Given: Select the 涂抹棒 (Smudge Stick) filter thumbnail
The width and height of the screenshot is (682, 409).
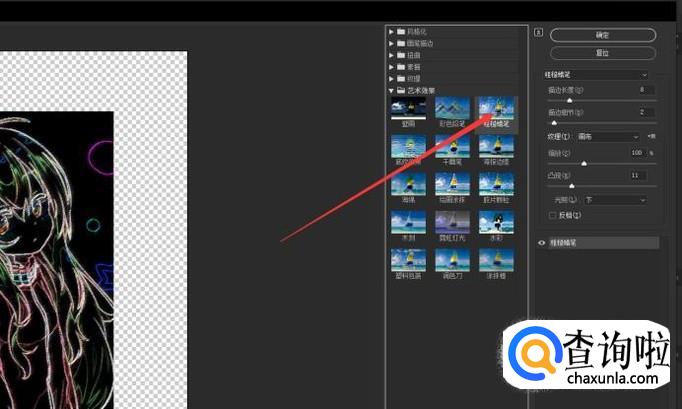Looking at the screenshot, I should (496, 260).
